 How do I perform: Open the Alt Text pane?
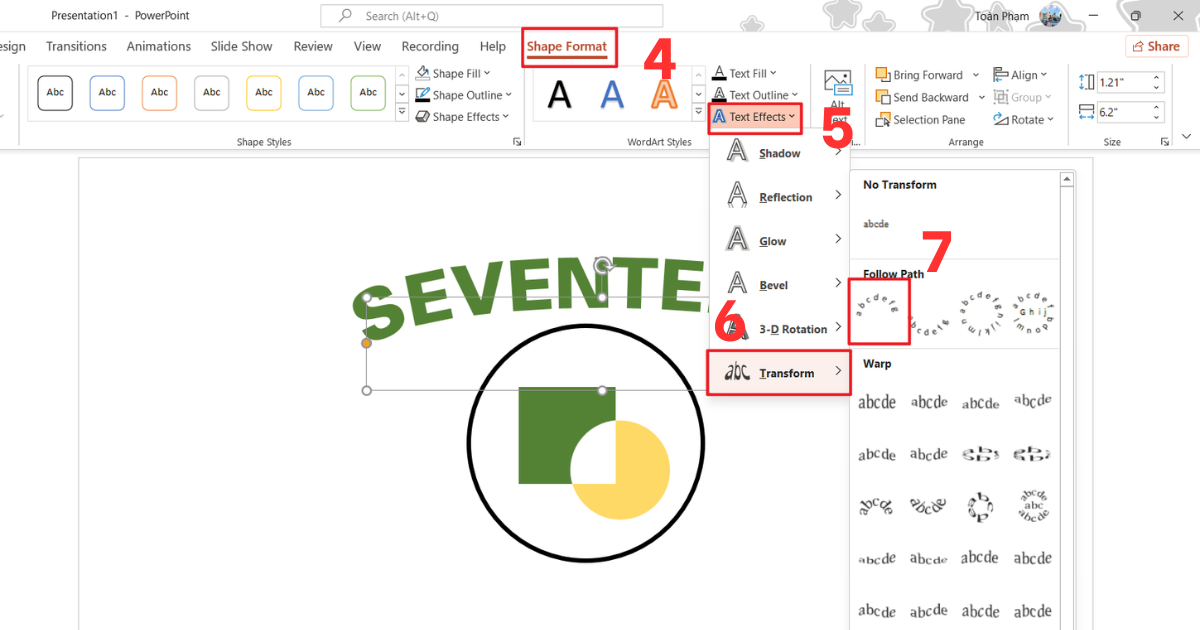(x=837, y=97)
